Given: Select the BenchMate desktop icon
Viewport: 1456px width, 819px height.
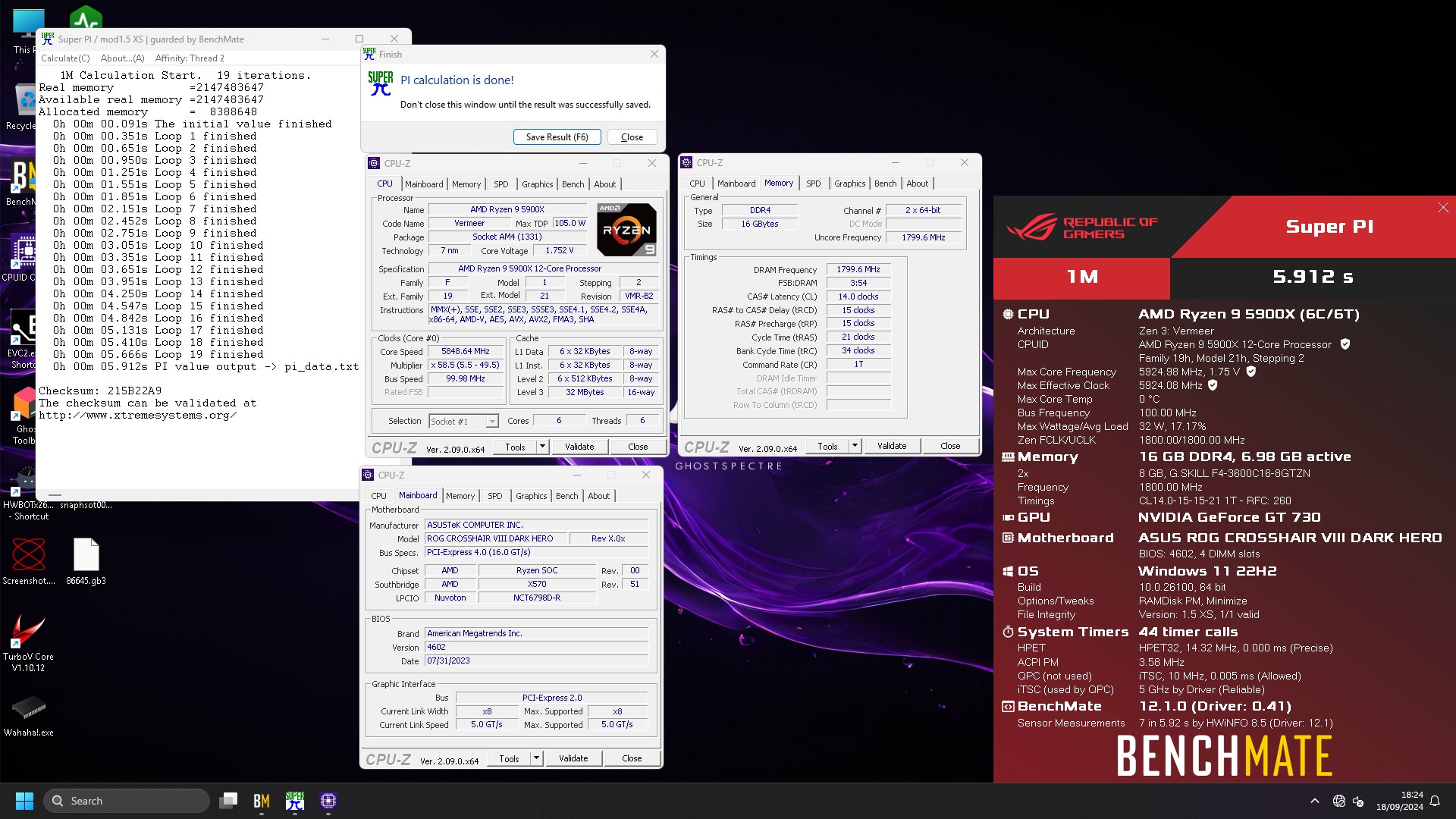Looking at the screenshot, I should tap(23, 183).
